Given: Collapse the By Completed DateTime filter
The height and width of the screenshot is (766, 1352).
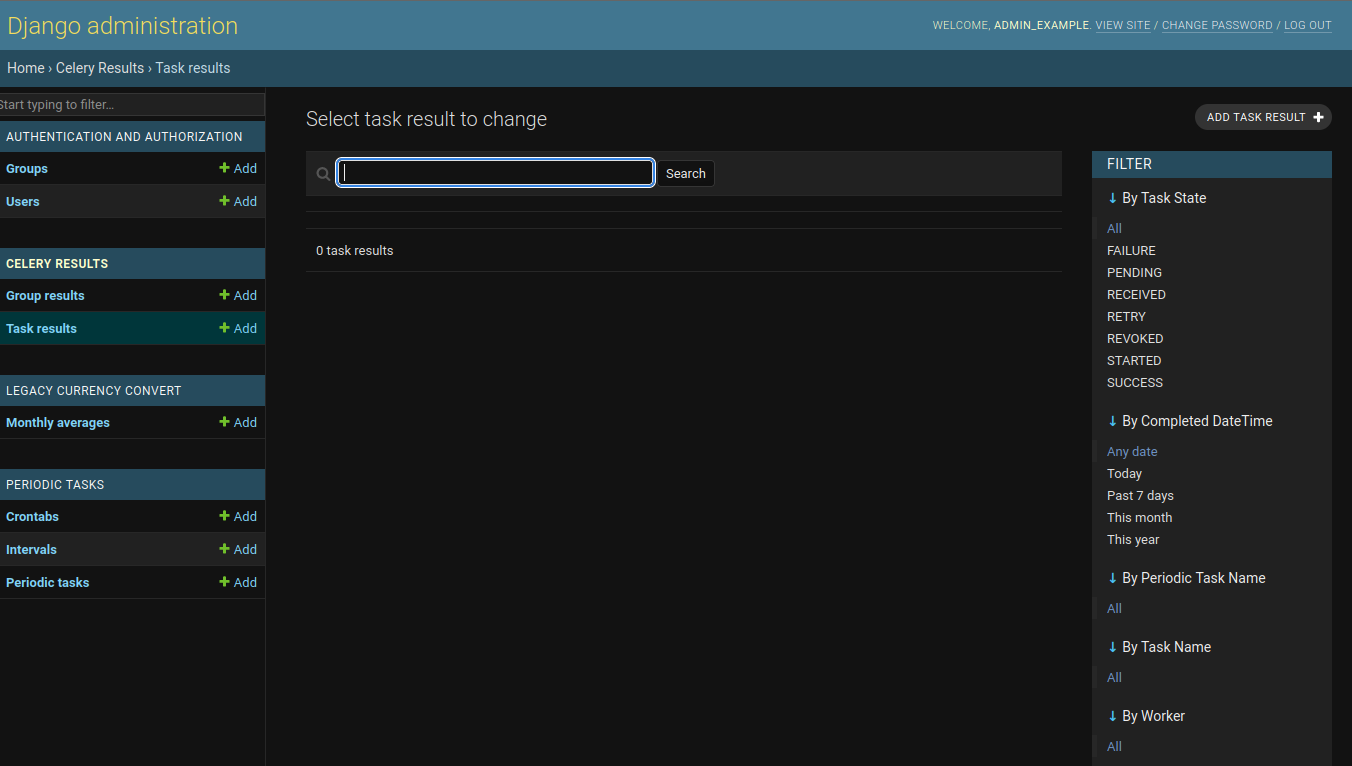Looking at the screenshot, I should pyautogui.click(x=1113, y=421).
